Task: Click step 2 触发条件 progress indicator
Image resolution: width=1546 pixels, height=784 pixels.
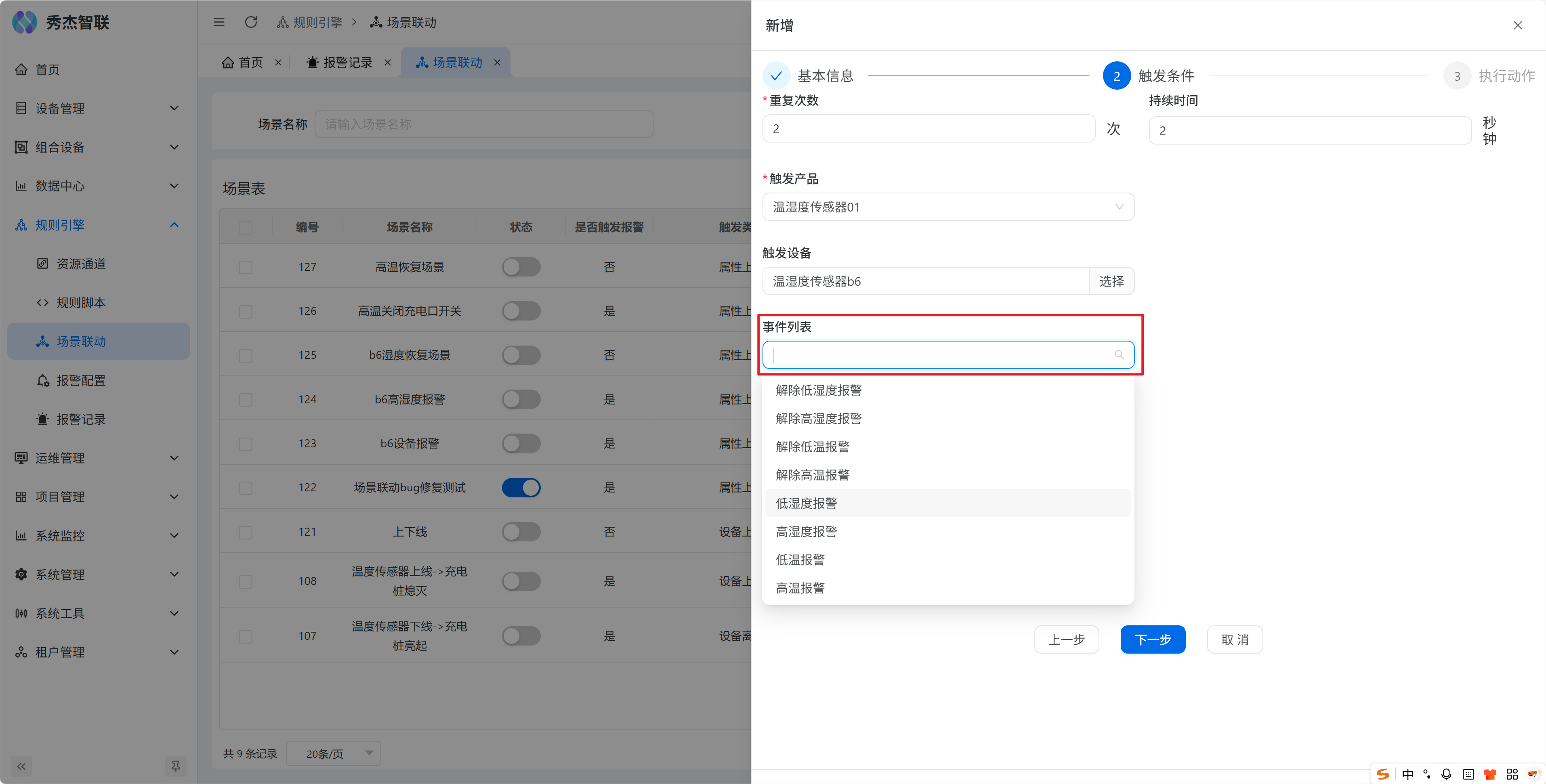Action: [1116, 76]
